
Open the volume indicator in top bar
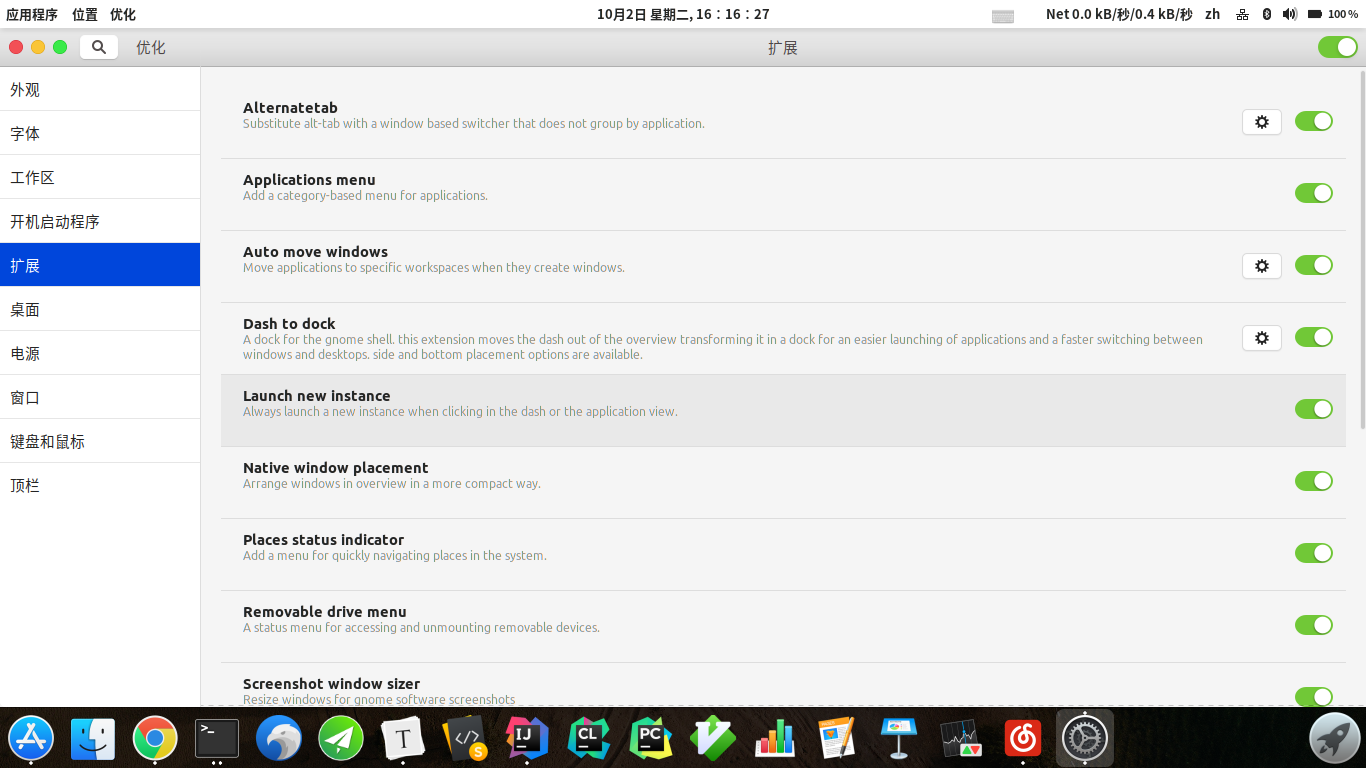click(1290, 14)
